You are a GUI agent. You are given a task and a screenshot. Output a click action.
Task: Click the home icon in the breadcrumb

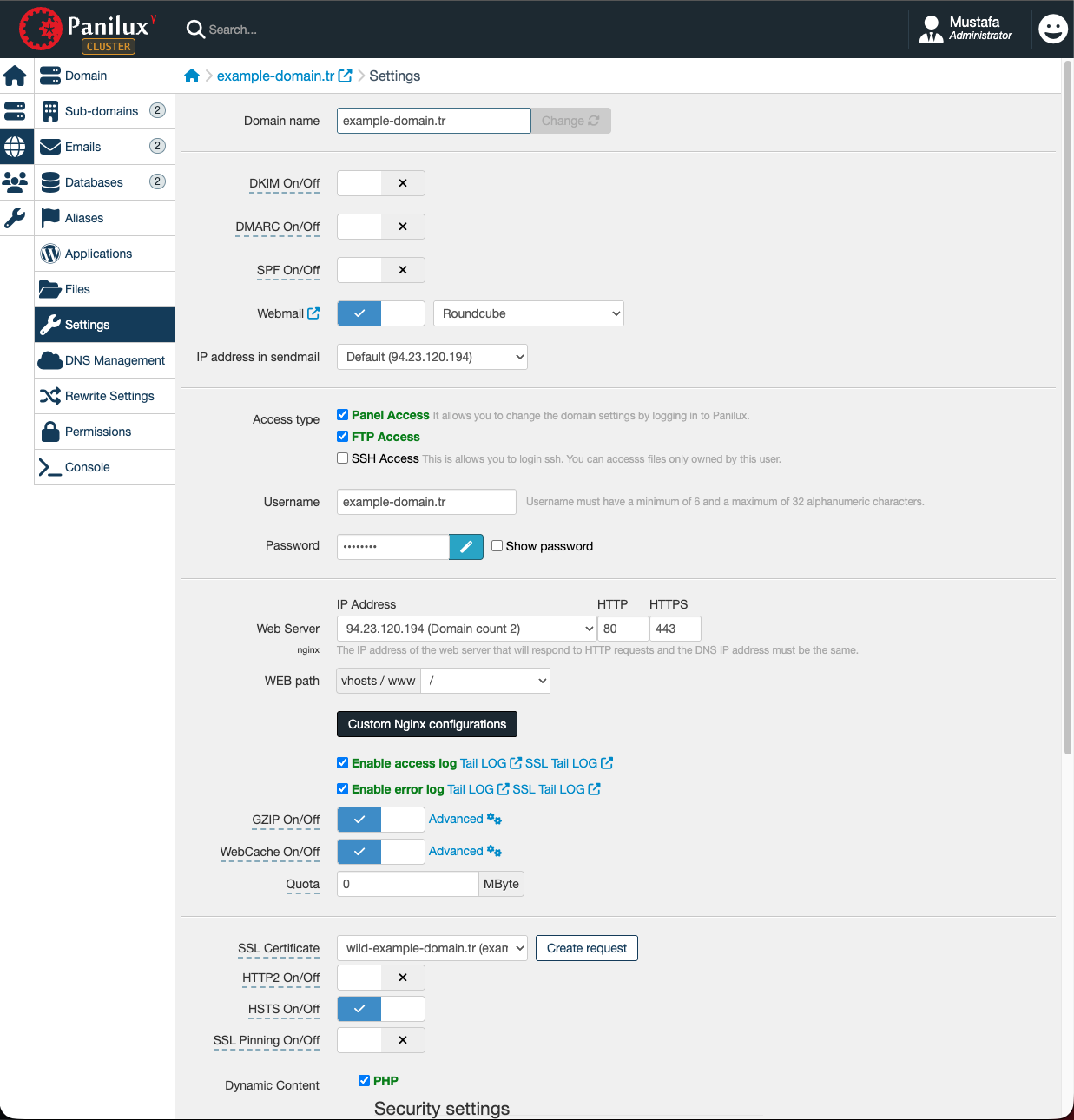(192, 76)
